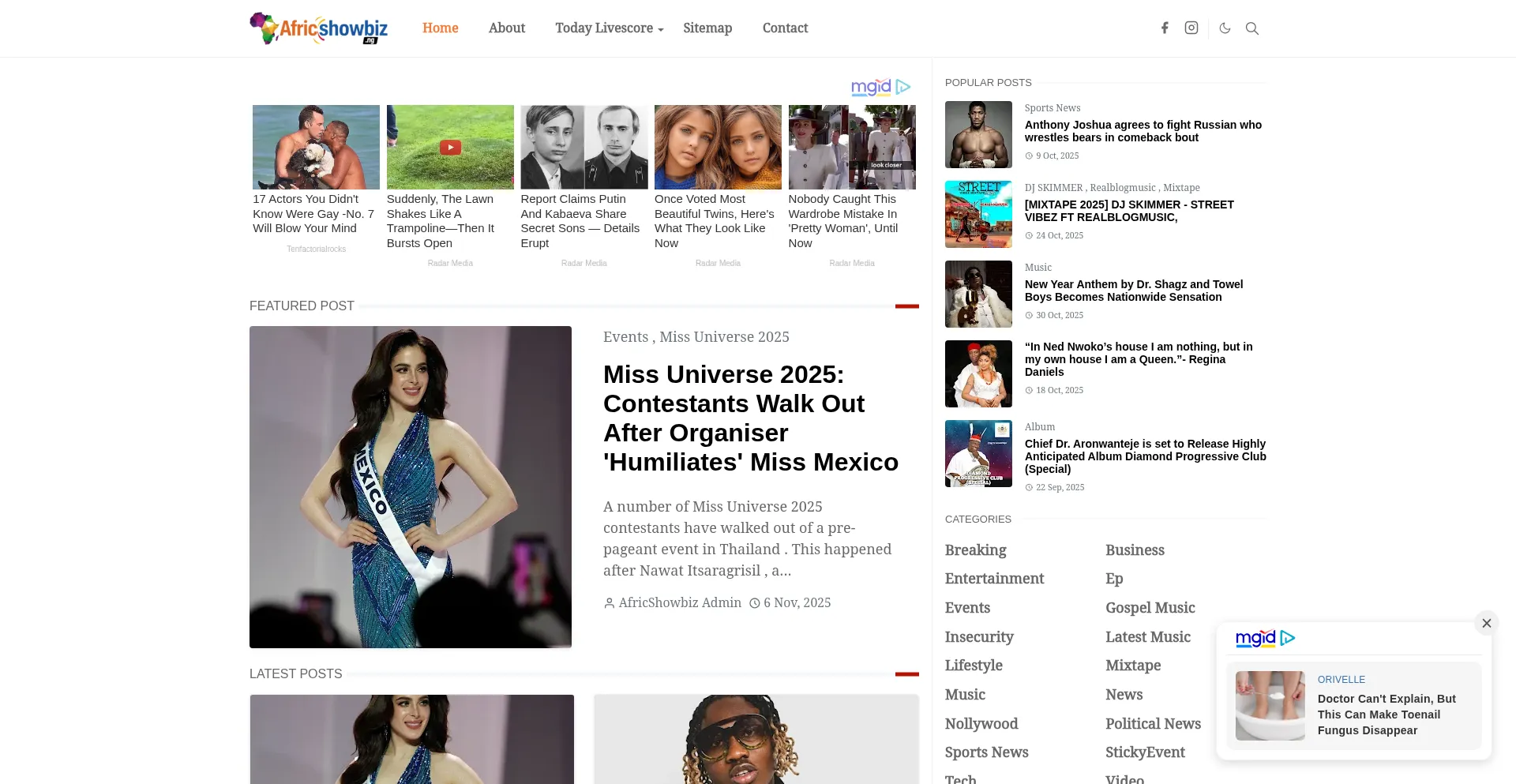Close the floating mgid ad popup
Image resolution: width=1516 pixels, height=784 pixels.
tap(1486, 623)
